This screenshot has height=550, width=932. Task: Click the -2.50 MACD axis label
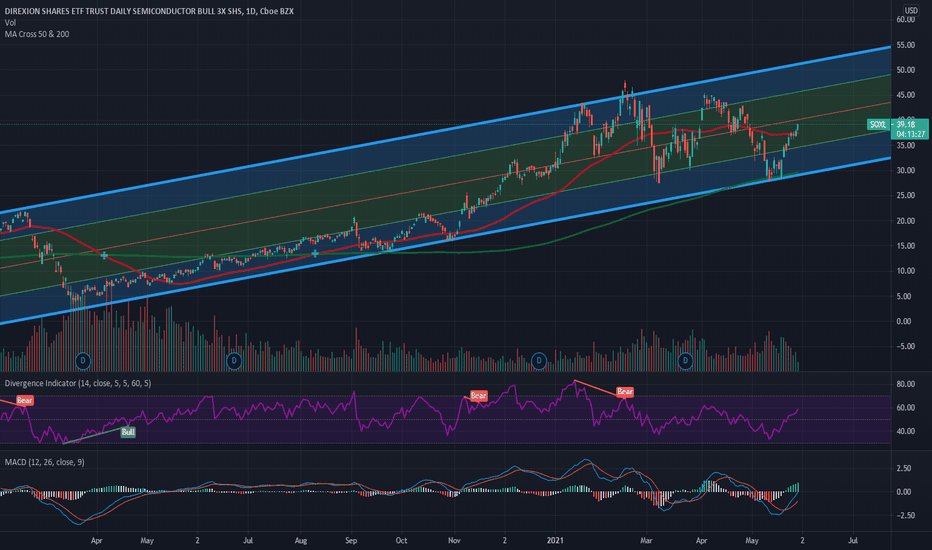click(x=905, y=516)
